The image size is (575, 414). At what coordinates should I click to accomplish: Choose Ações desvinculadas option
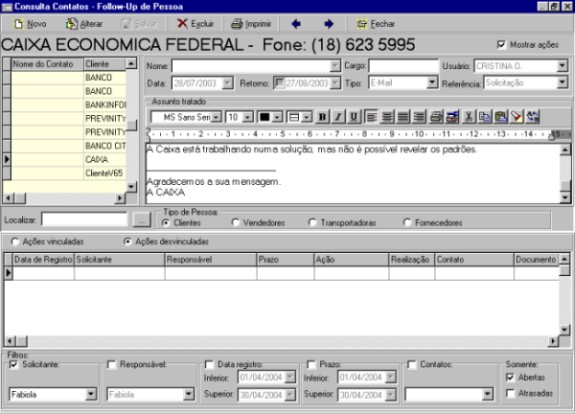pos(127,242)
